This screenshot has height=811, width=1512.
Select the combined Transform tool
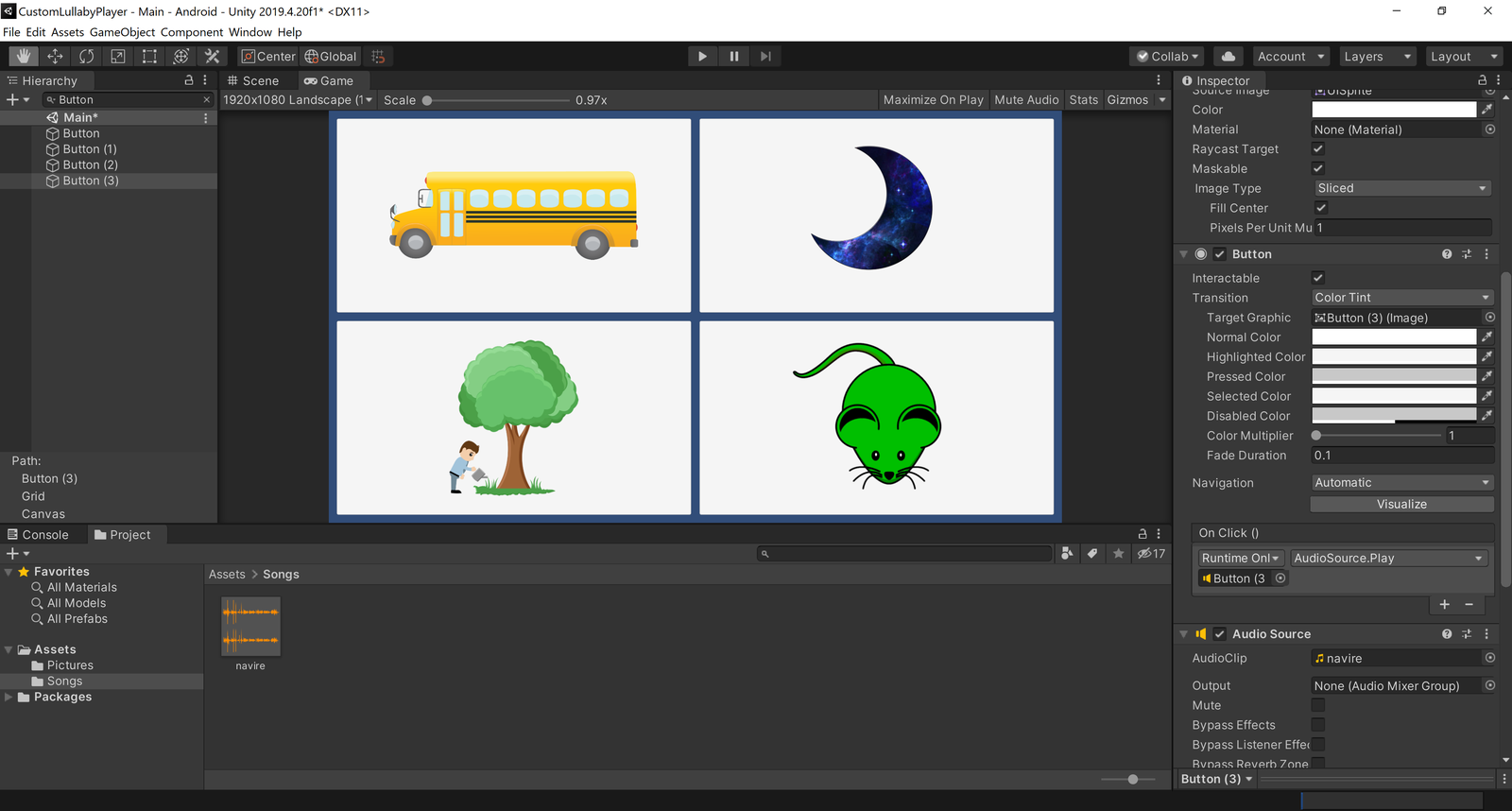tap(181, 57)
